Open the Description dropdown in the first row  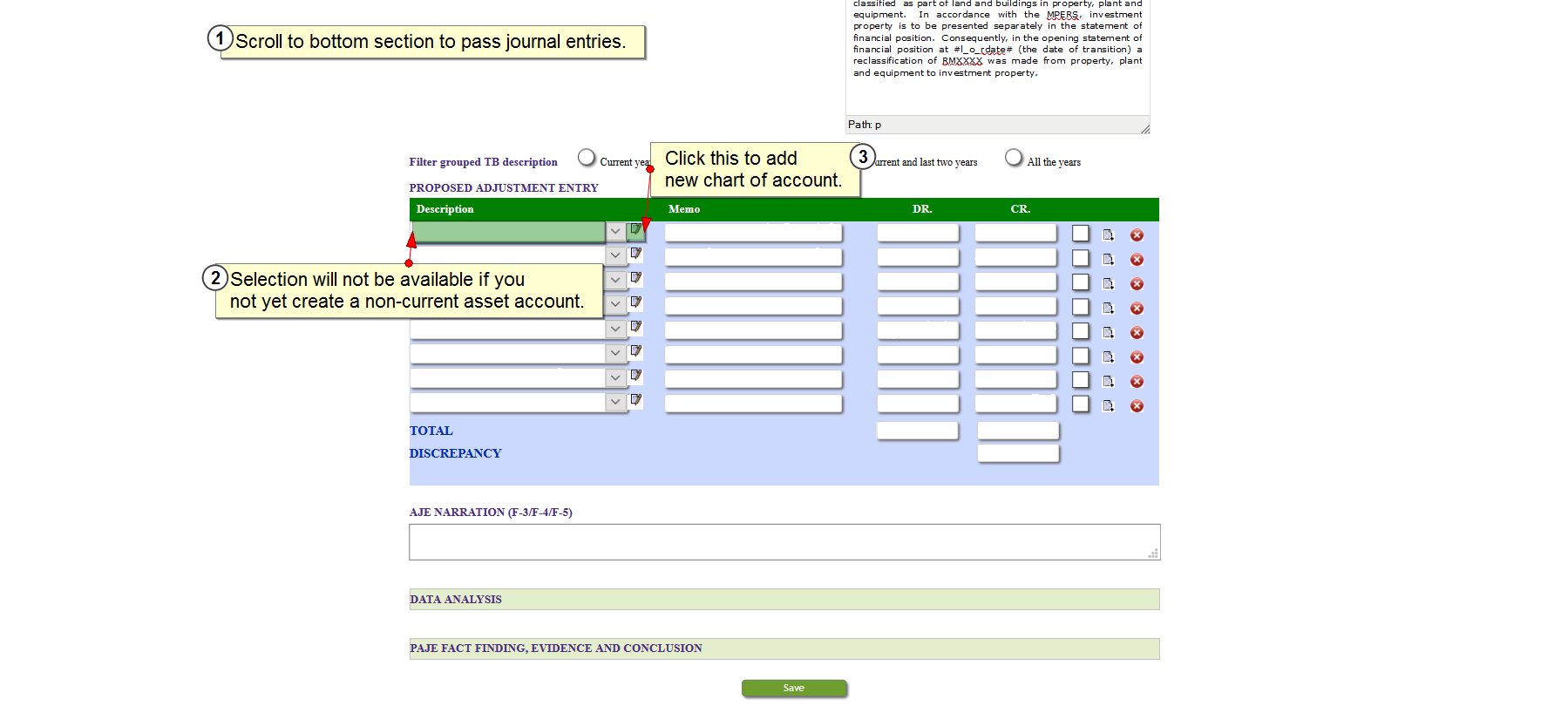(615, 232)
